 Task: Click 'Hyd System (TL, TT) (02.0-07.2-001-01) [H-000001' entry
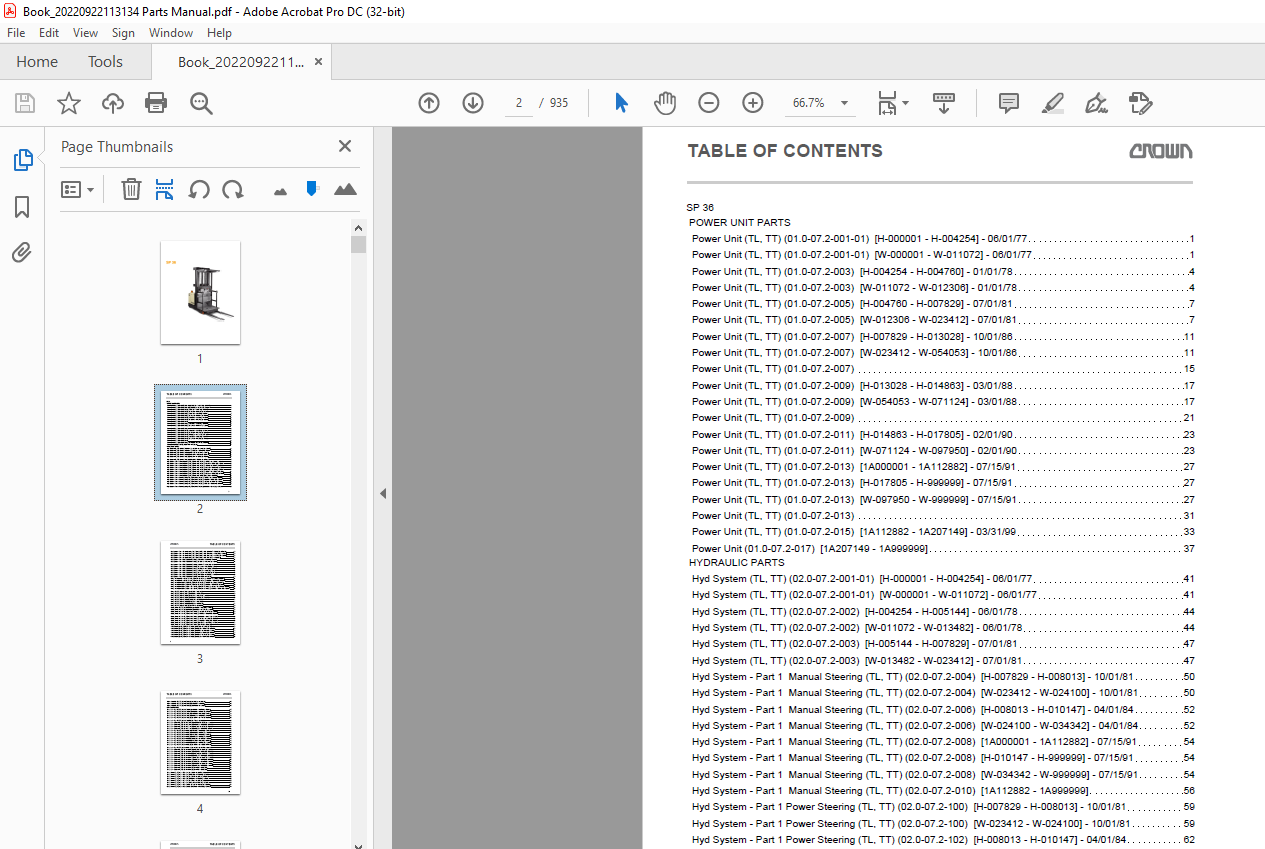pyautogui.click(x=941, y=579)
